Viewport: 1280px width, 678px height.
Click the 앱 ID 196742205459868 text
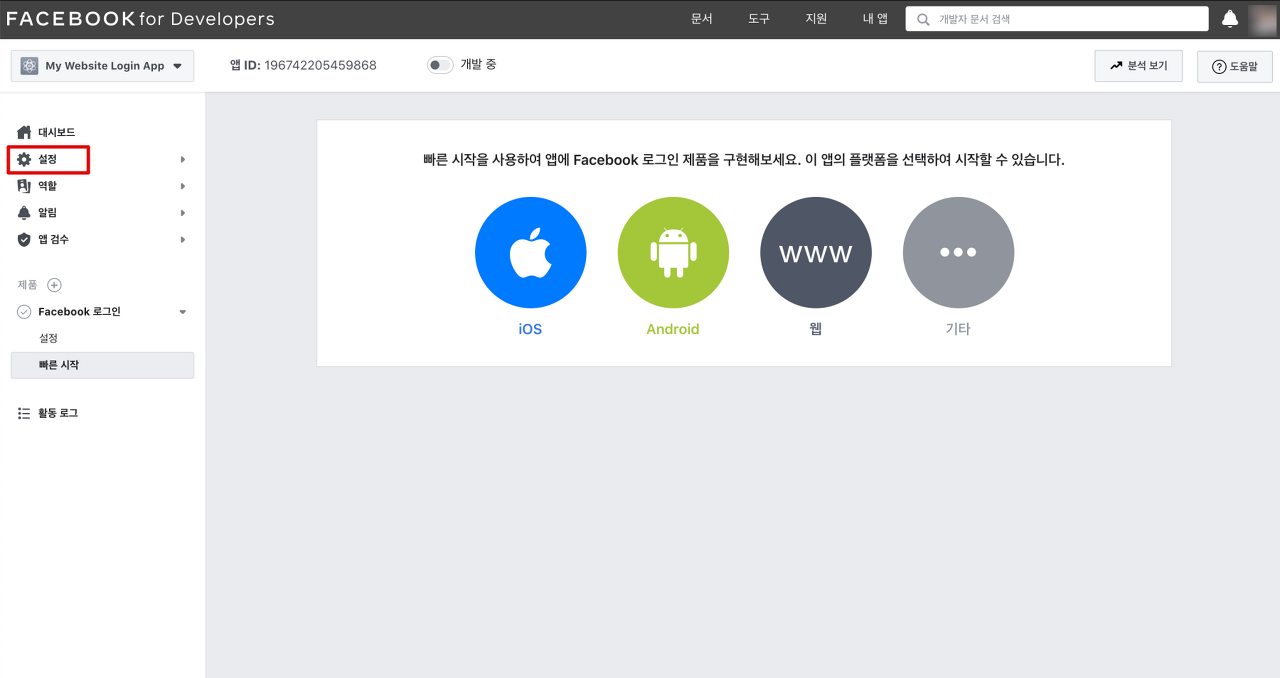point(303,65)
